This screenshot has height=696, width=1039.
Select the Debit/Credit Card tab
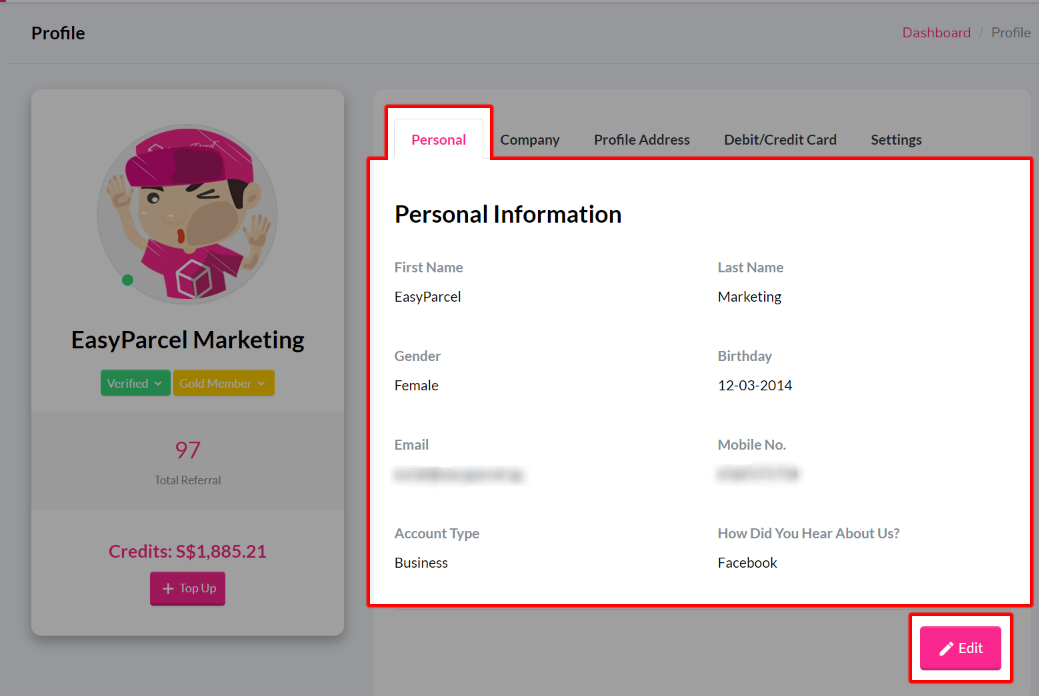pos(780,139)
